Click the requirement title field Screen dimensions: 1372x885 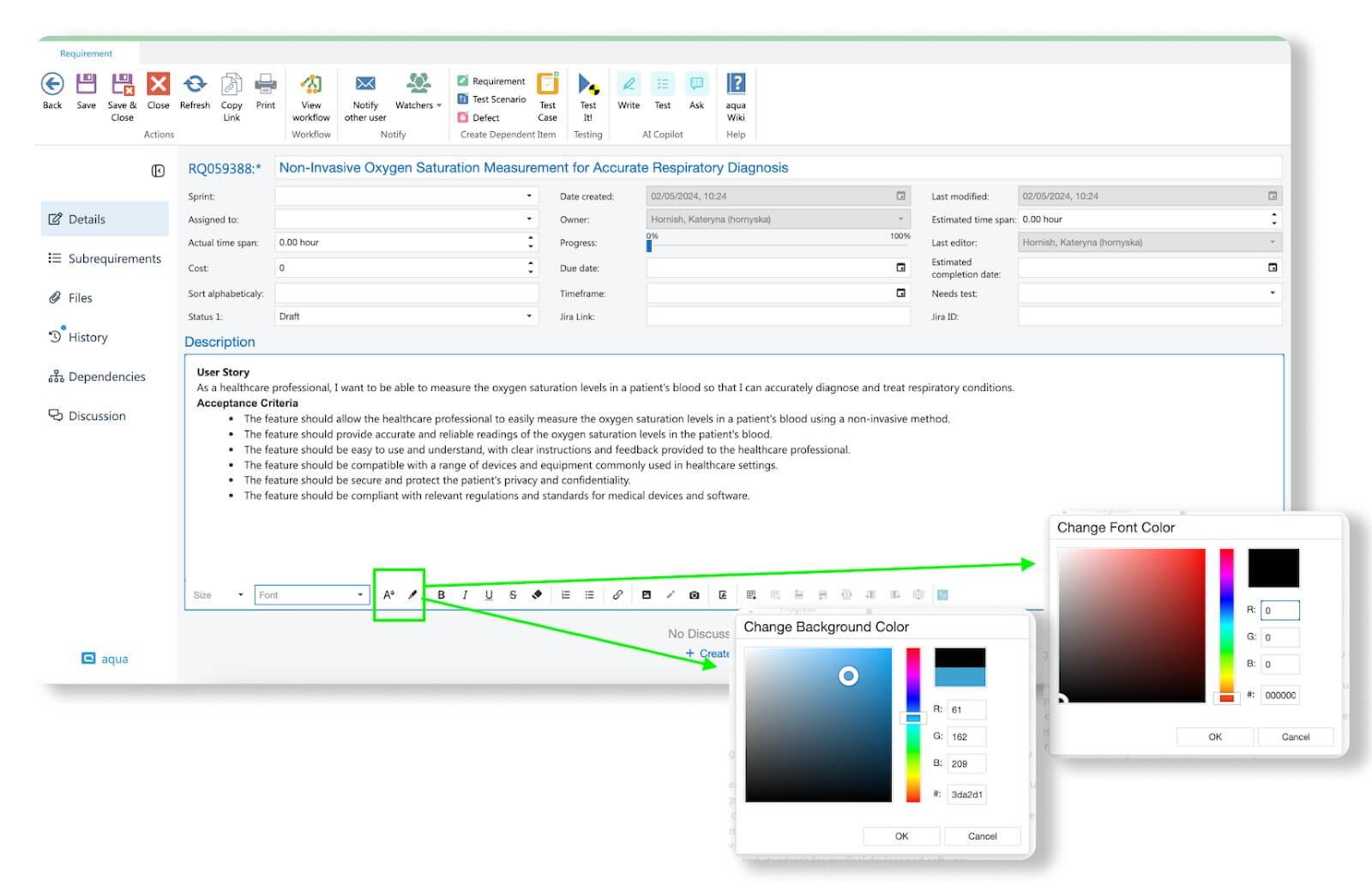click(x=778, y=168)
